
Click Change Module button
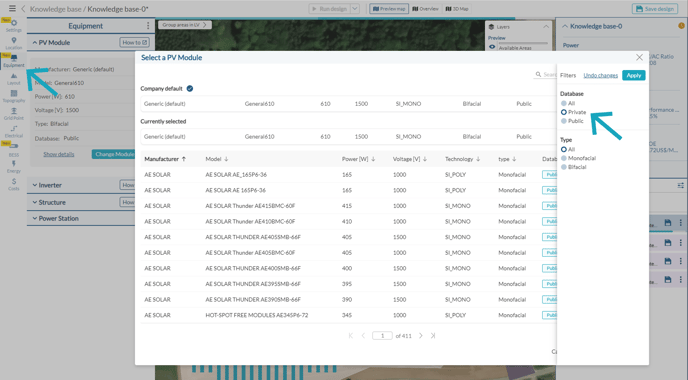tap(114, 154)
